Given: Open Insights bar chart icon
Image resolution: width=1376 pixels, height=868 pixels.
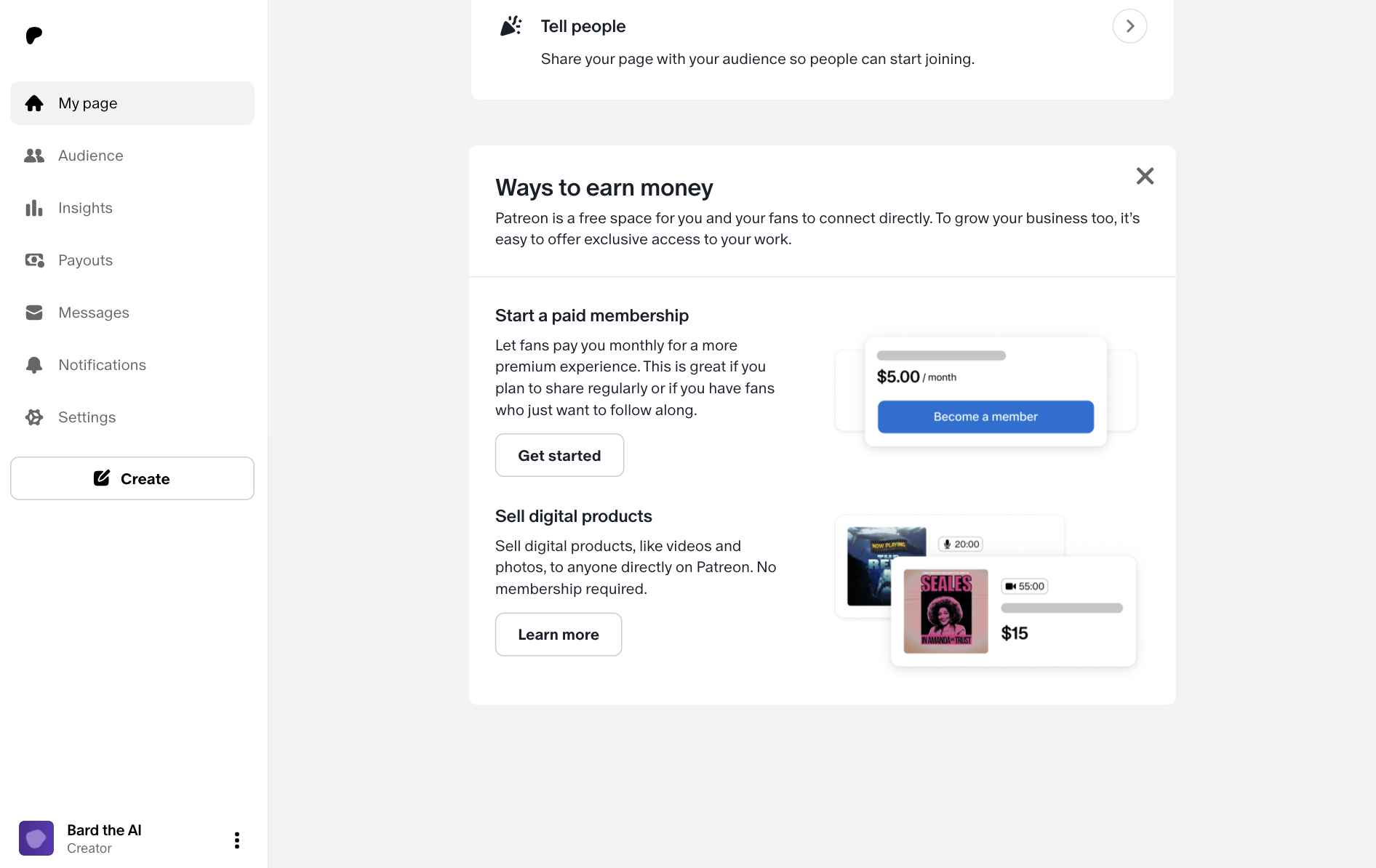Looking at the screenshot, I should tap(34, 208).
